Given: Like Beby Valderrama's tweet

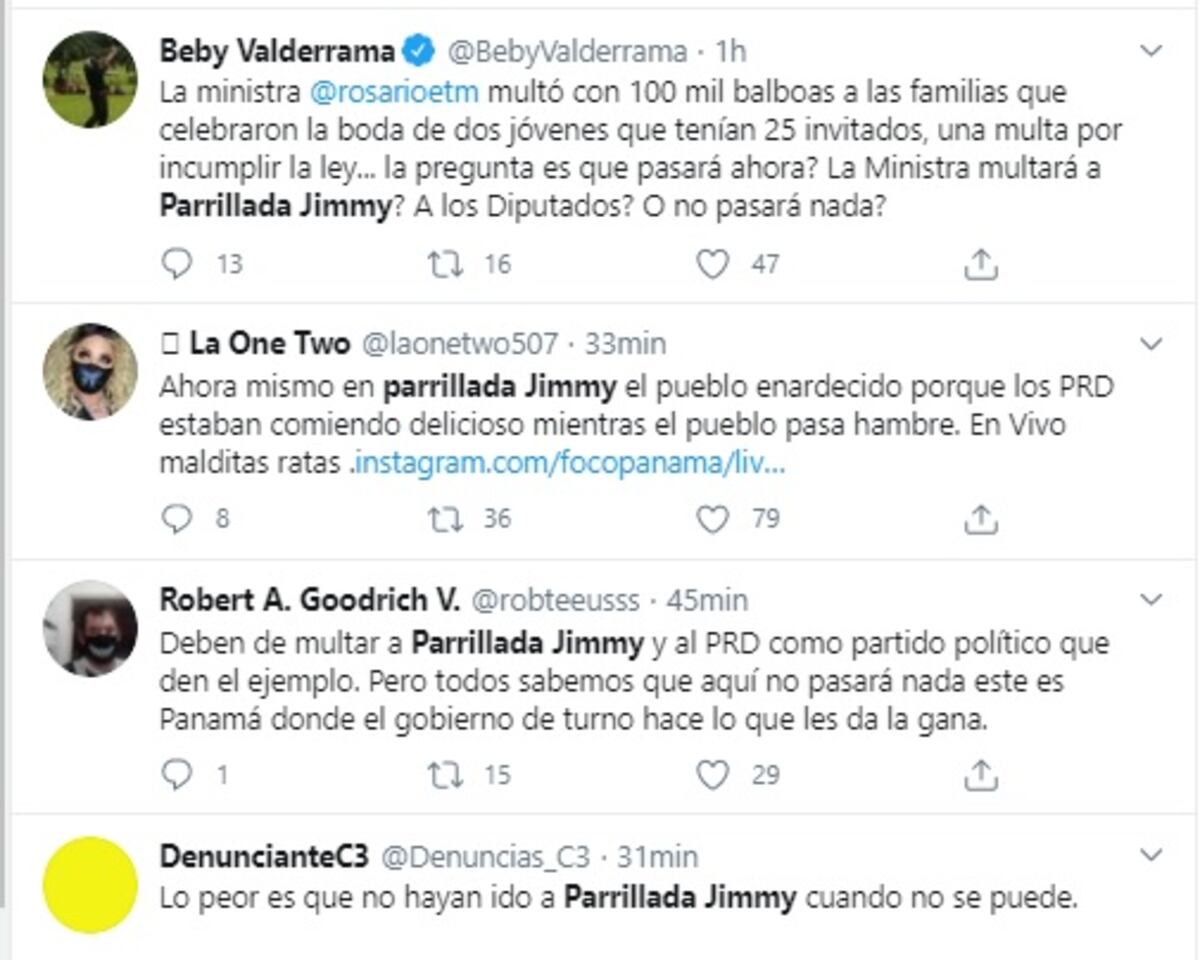Looking at the screenshot, I should 712,263.
